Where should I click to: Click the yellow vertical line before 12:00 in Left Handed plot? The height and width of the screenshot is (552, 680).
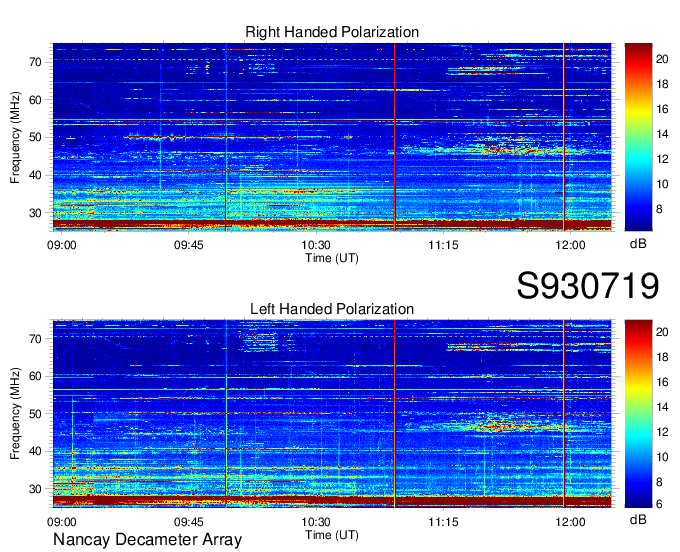pyautogui.click(x=563, y=414)
